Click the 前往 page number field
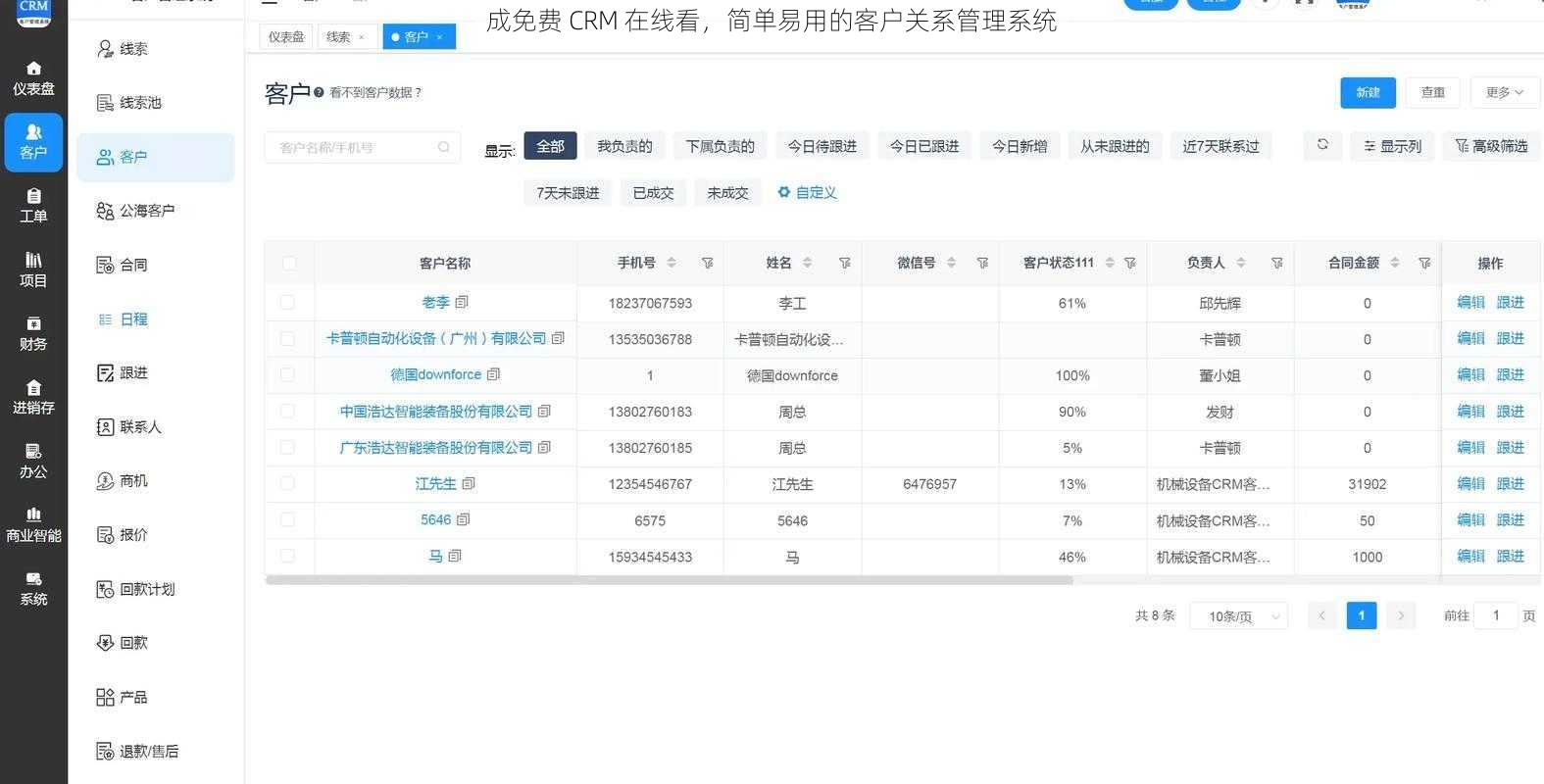Screen dimensions: 1544x784 [x=1496, y=615]
